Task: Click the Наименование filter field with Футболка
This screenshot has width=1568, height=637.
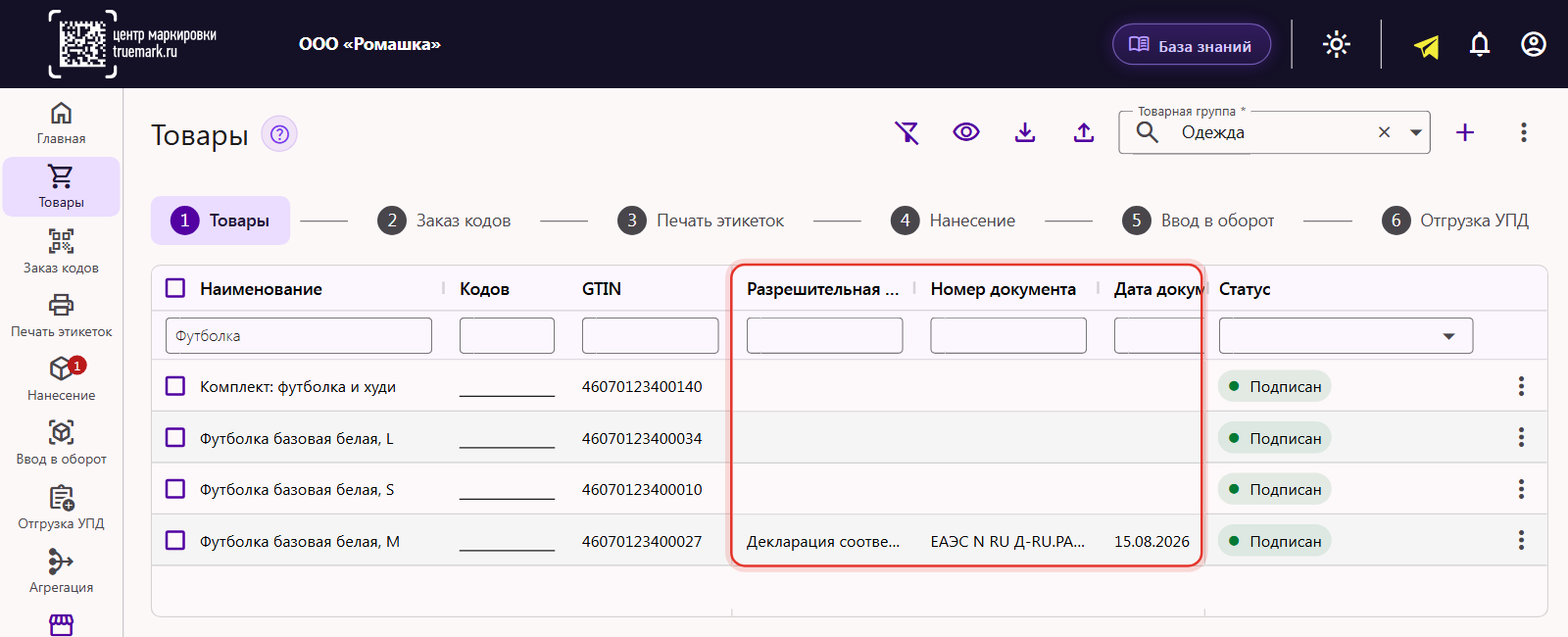Action: click(x=299, y=335)
